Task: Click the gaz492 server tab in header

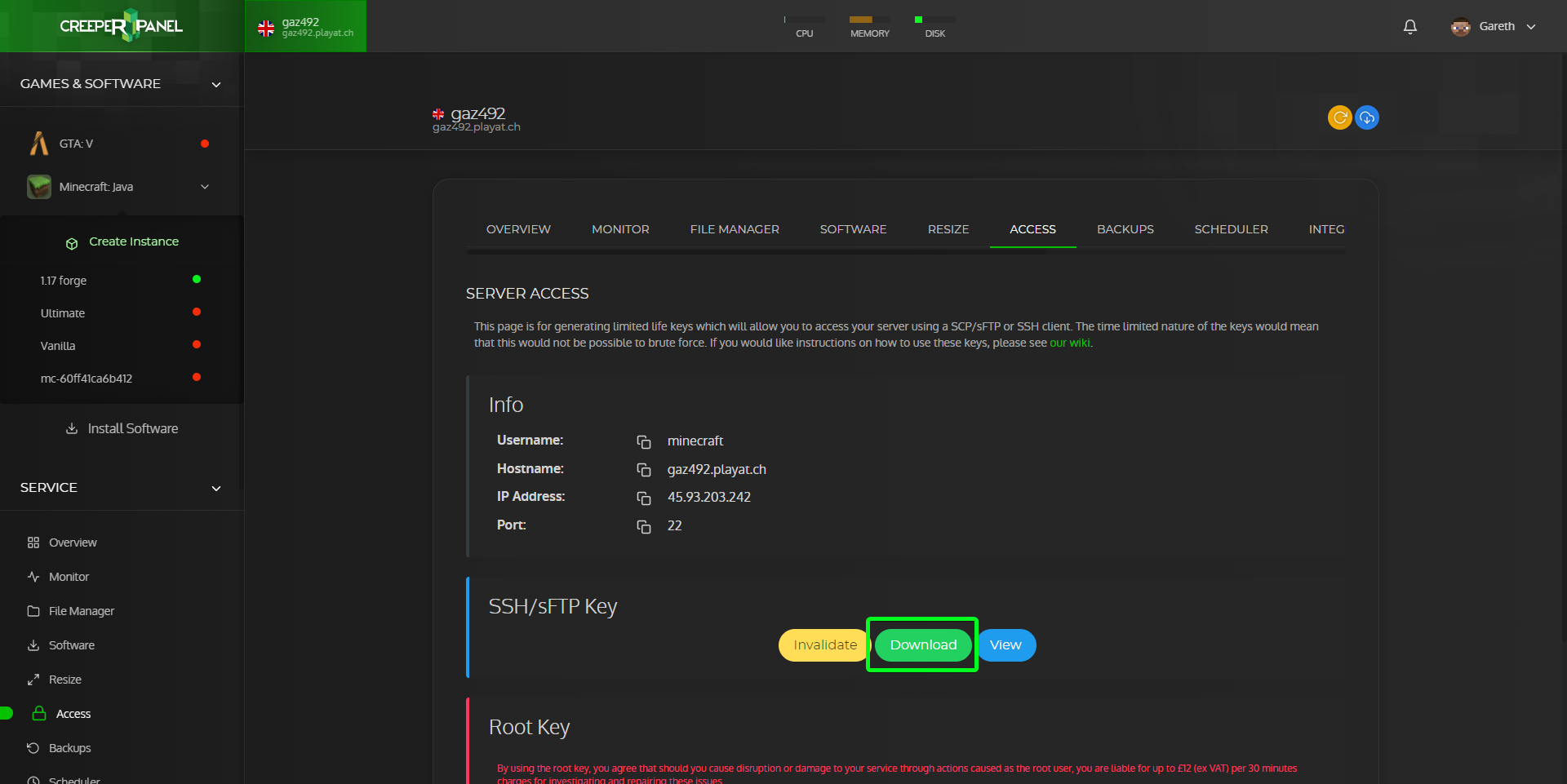Action: pos(306,26)
